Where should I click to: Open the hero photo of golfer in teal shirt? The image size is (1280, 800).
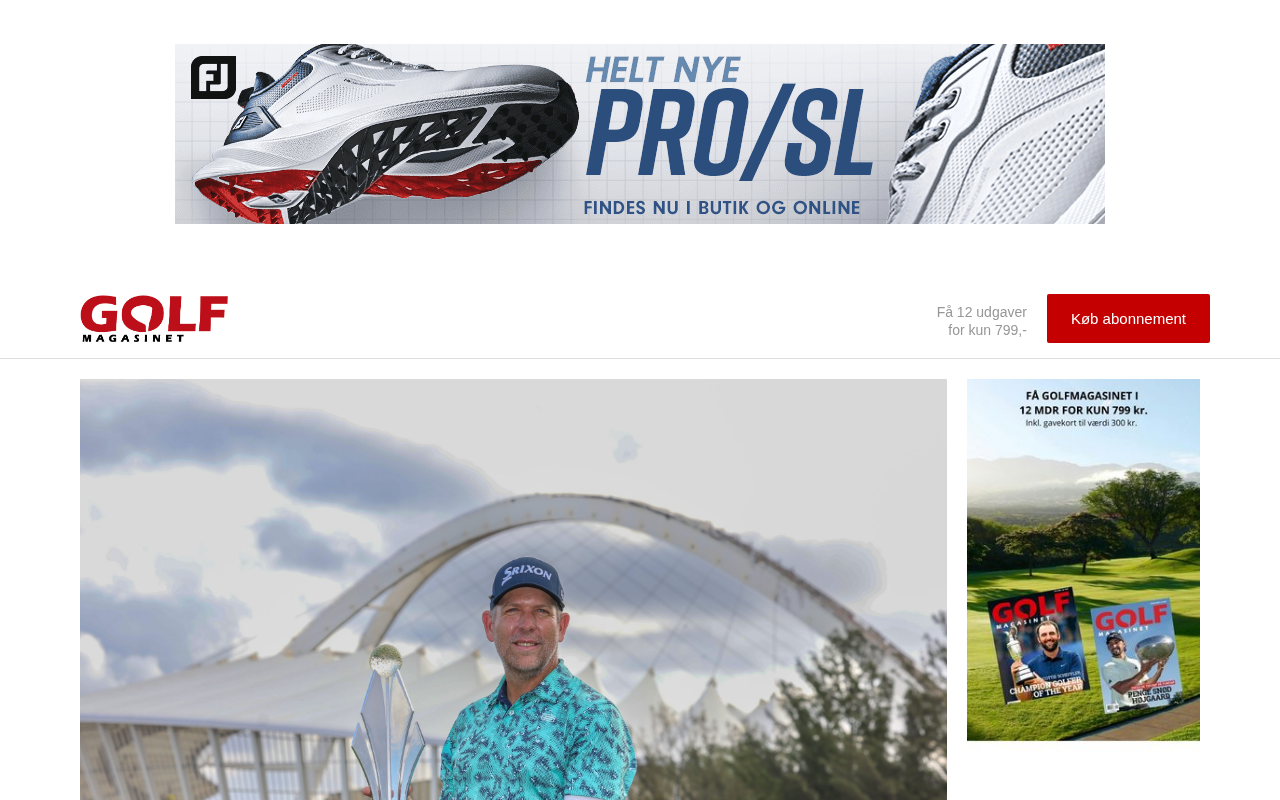pyautogui.click(x=513, y=589)
